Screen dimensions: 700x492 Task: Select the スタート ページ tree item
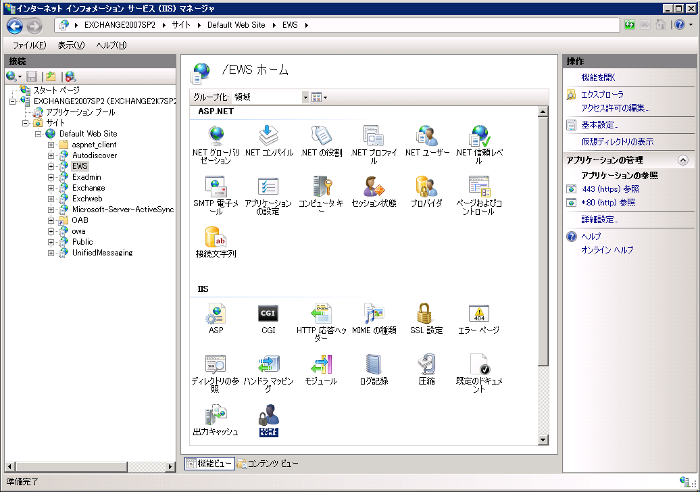point(56,90)
